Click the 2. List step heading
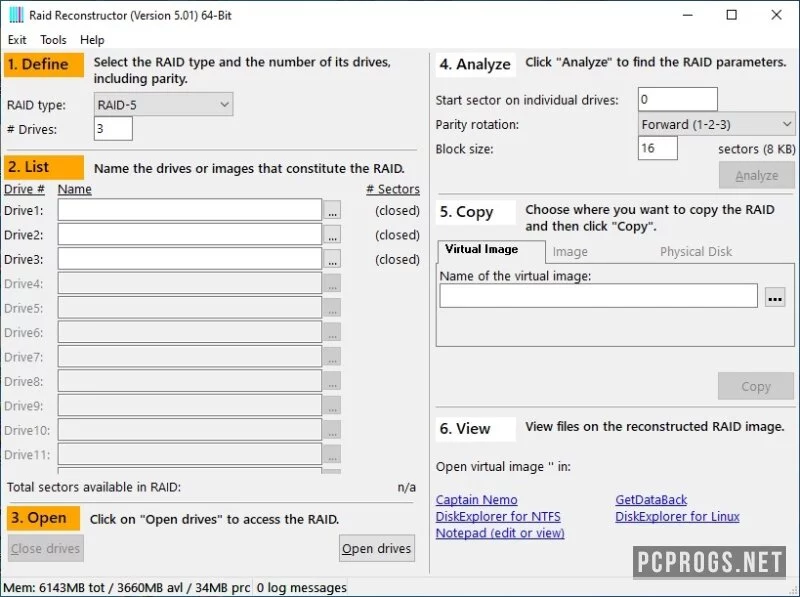The height and width of the screenshot is (597, 800). (44, 167)
